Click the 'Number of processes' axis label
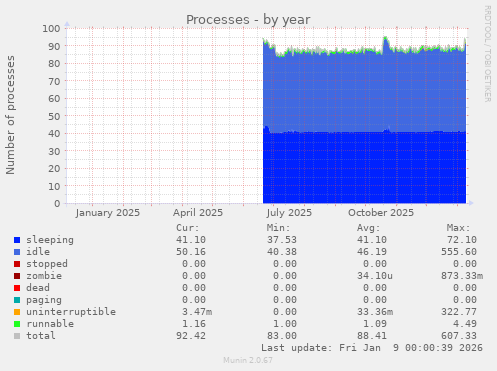The width and height of the screenshot is (497, 371). coord(10,115)
